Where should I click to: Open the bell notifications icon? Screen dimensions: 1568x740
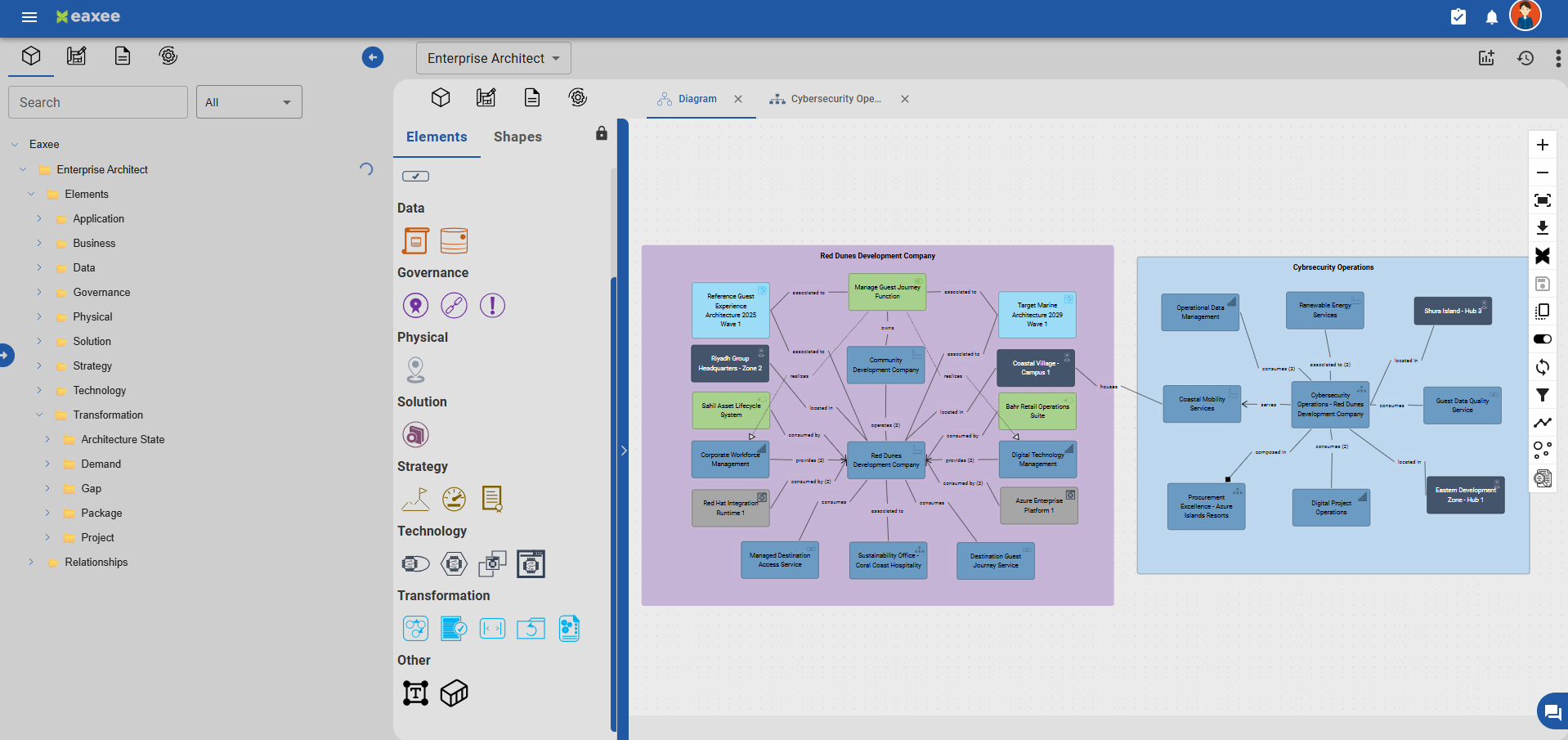pos(1492,17)
